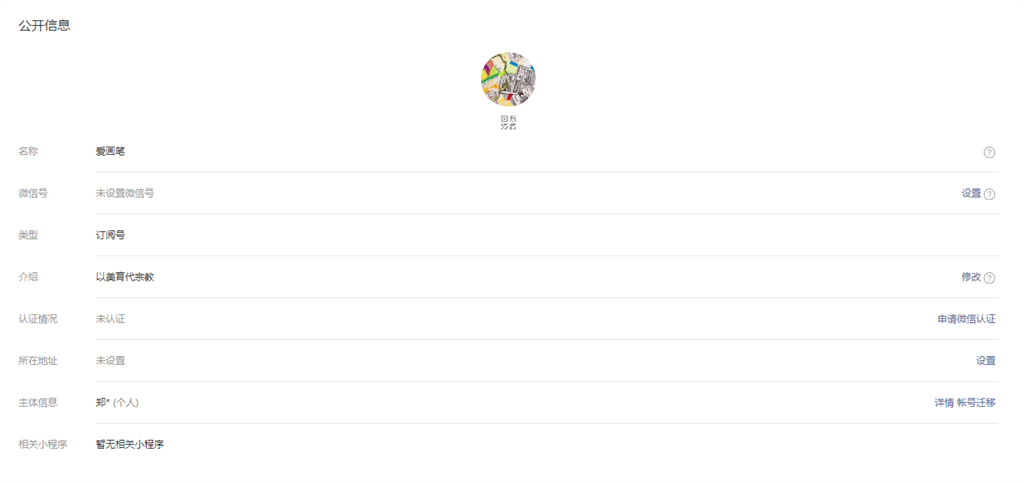The width and height of the screenshot is (1024, 484).
Task: Click the help icon beside 微信号 设置
Action: pyautogui.click(x=989, y=194)
